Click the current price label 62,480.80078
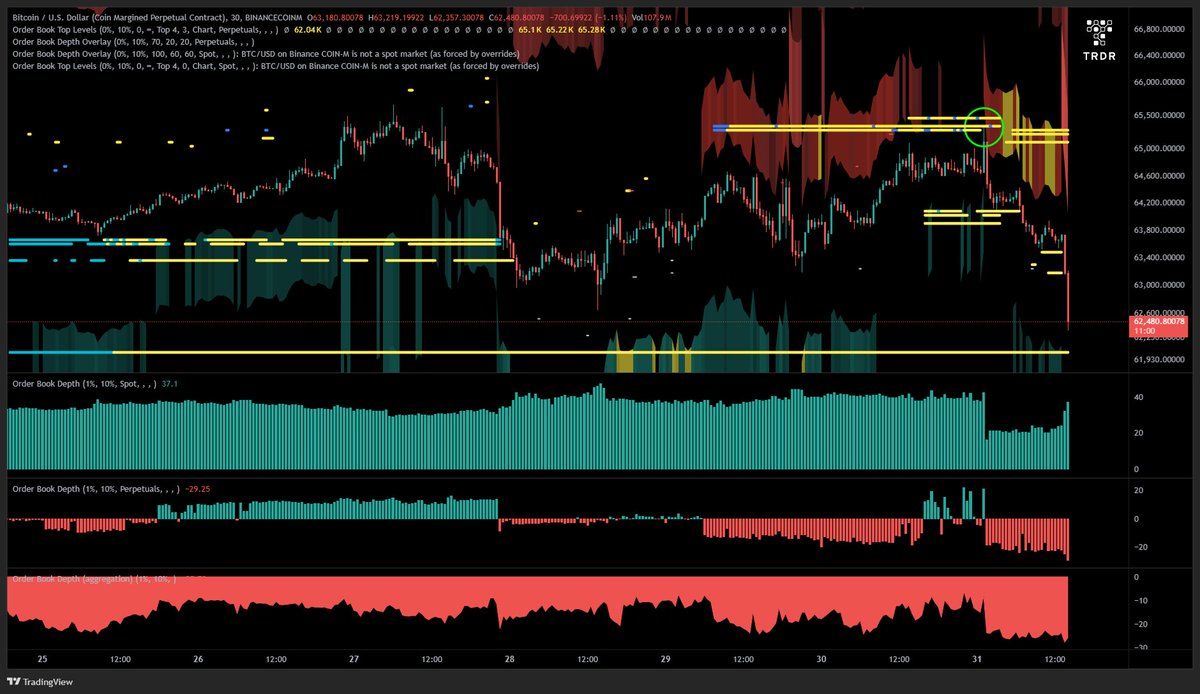Viewport: 1200px width, 694px height. coord(1159,321)
